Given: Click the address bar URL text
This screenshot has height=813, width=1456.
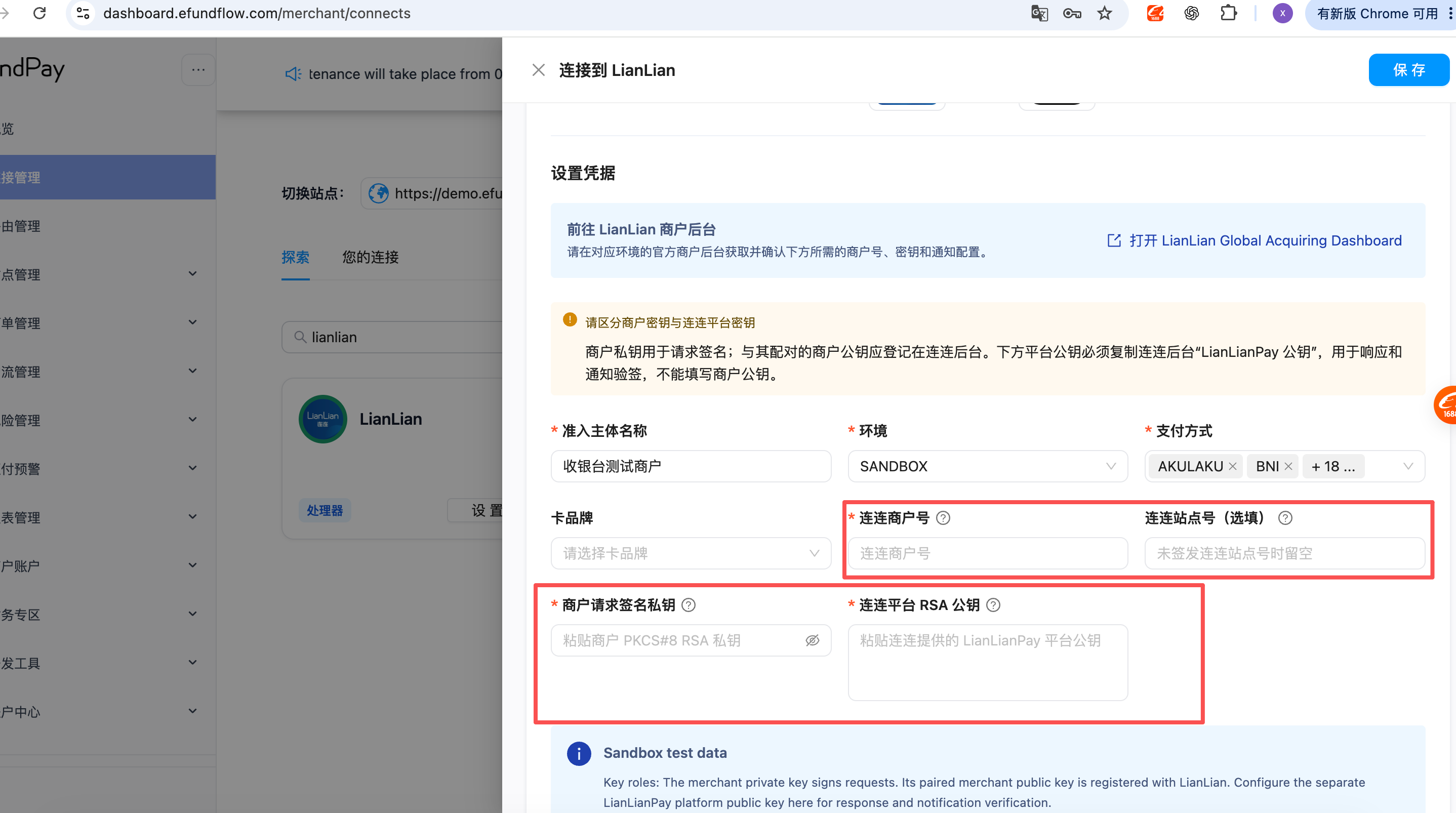Looking at the screenshot, I should click(257, 13).
